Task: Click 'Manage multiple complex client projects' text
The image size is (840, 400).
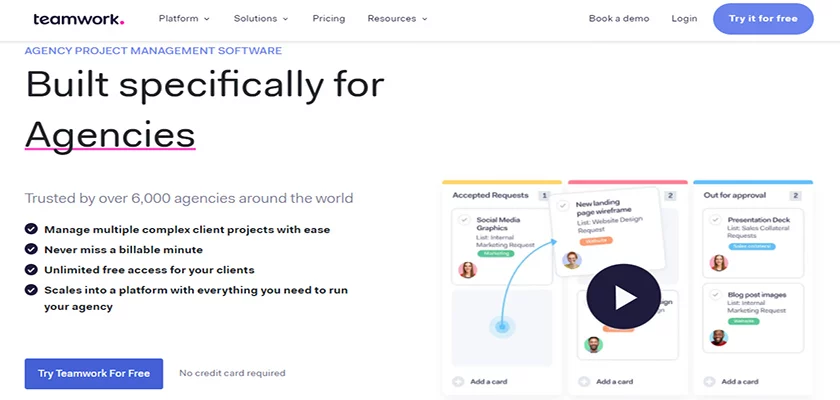Action: [x=188, y=230]
